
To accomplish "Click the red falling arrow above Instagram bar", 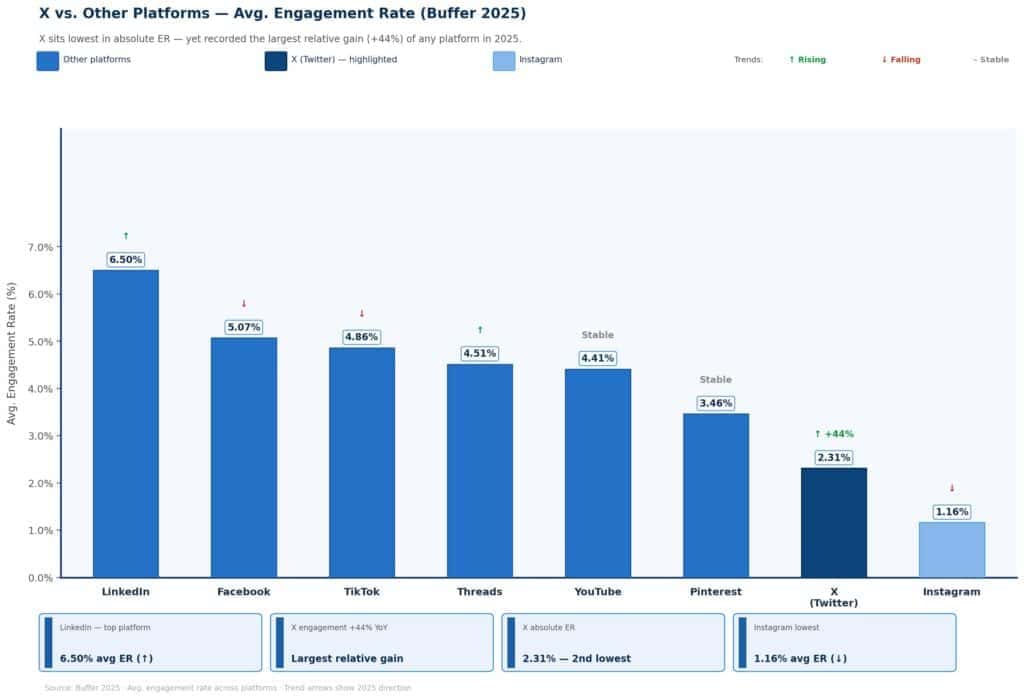I will pos(952,488).
